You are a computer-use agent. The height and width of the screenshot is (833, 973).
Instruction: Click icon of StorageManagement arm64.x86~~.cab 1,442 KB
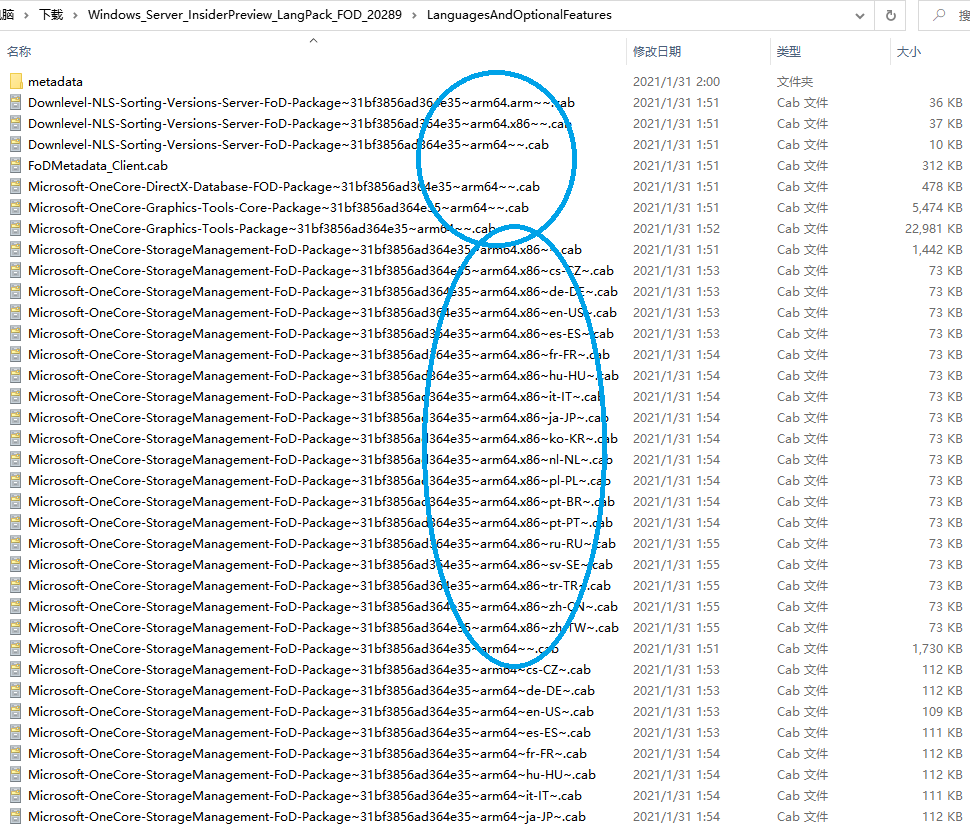click(16, 250)
